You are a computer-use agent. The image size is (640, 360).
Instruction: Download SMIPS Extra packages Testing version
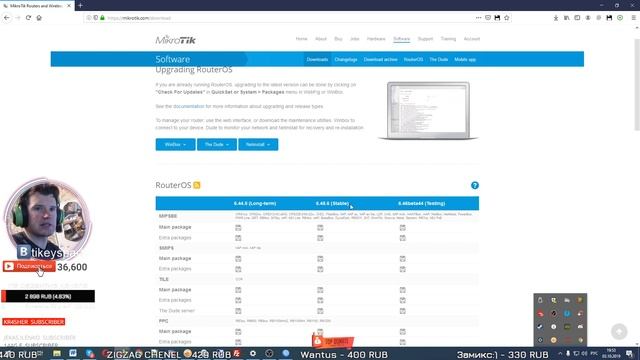pos(402,269)
